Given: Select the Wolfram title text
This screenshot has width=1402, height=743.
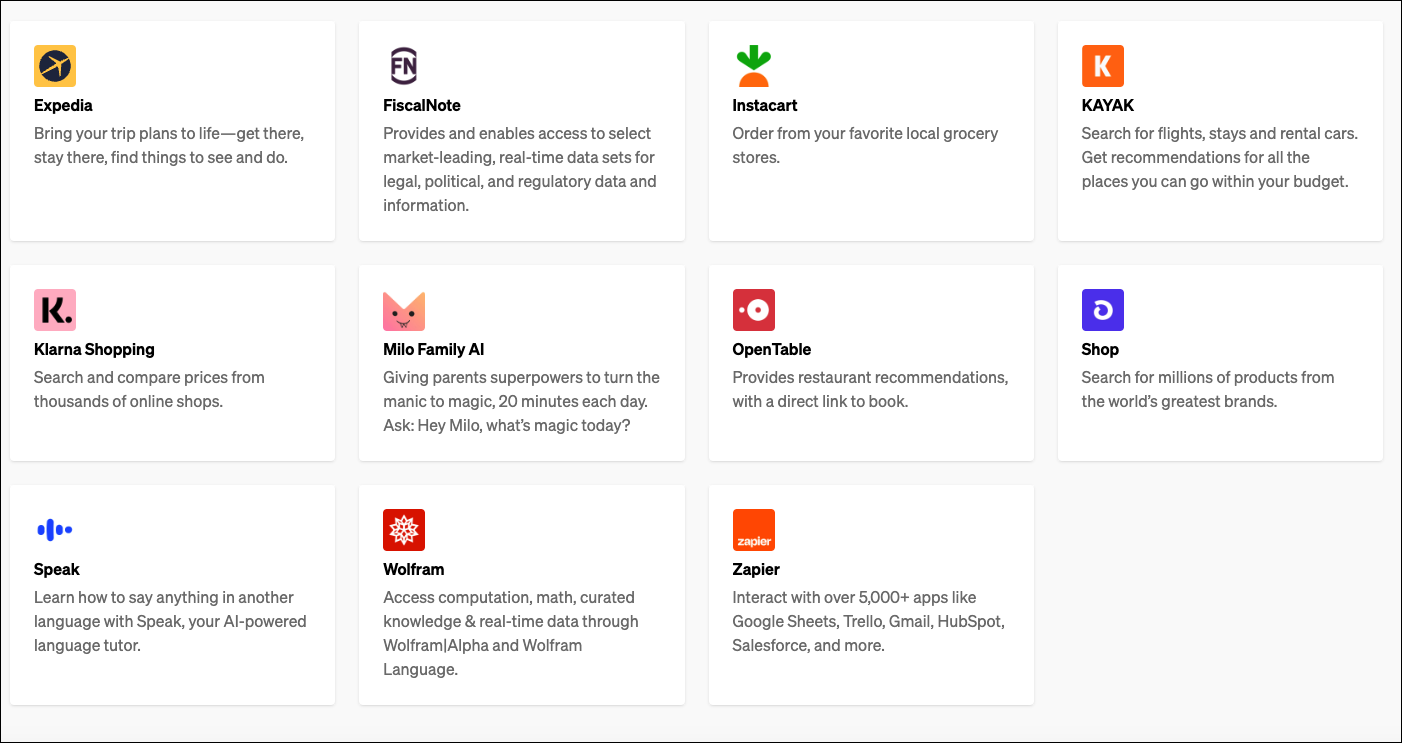Looking at the screenshot, I should tap(413, 570).
